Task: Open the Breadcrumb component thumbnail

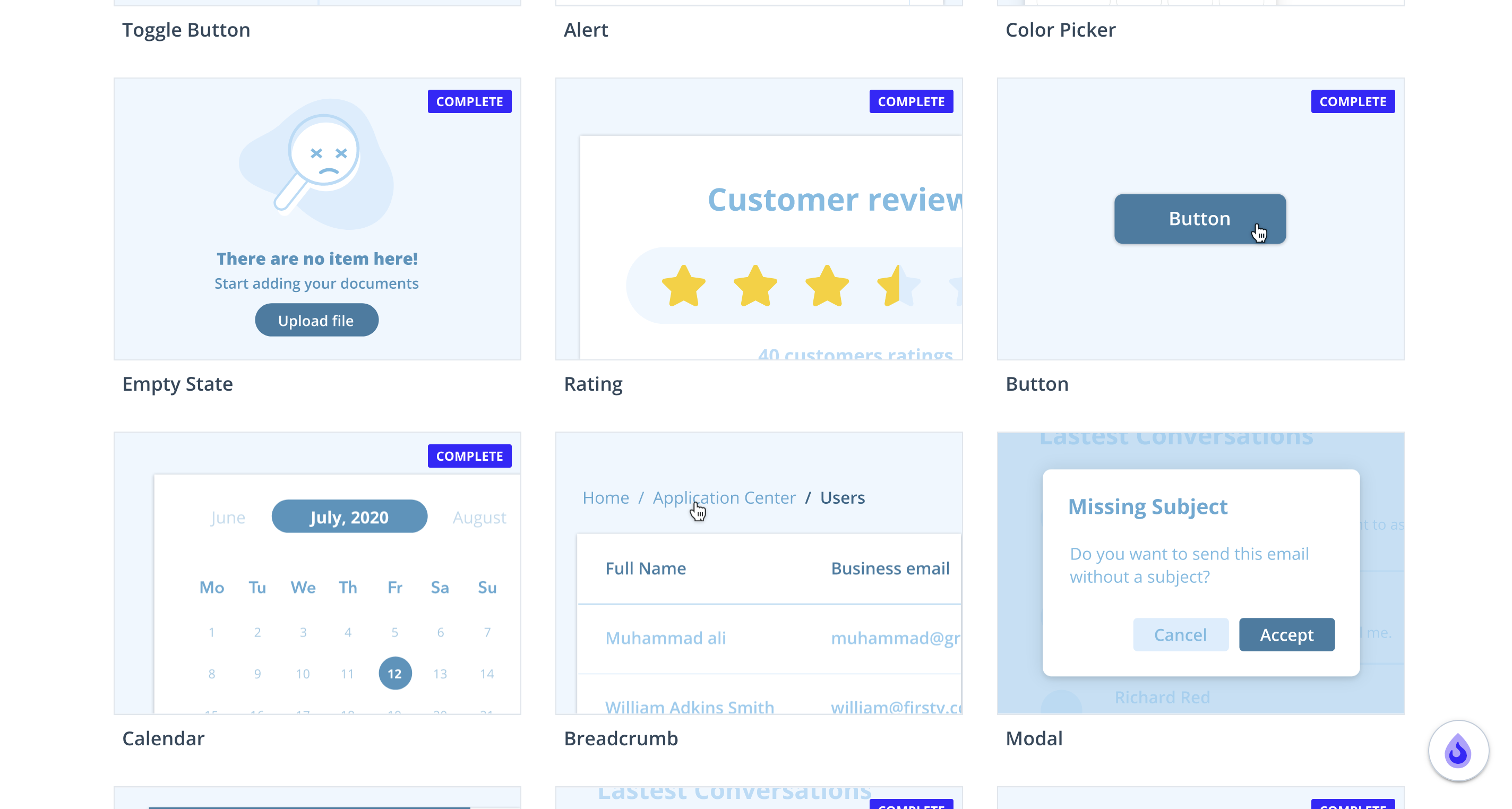Action: (x=759, y=573)
